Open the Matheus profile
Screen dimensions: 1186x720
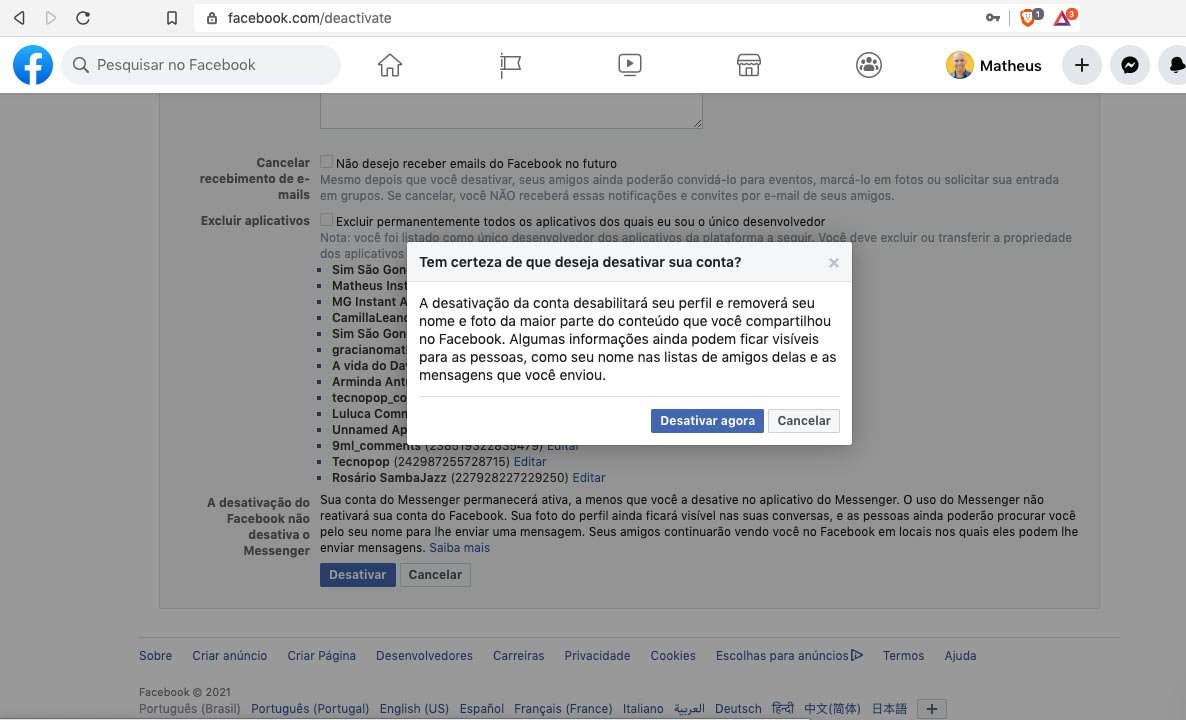993,65
